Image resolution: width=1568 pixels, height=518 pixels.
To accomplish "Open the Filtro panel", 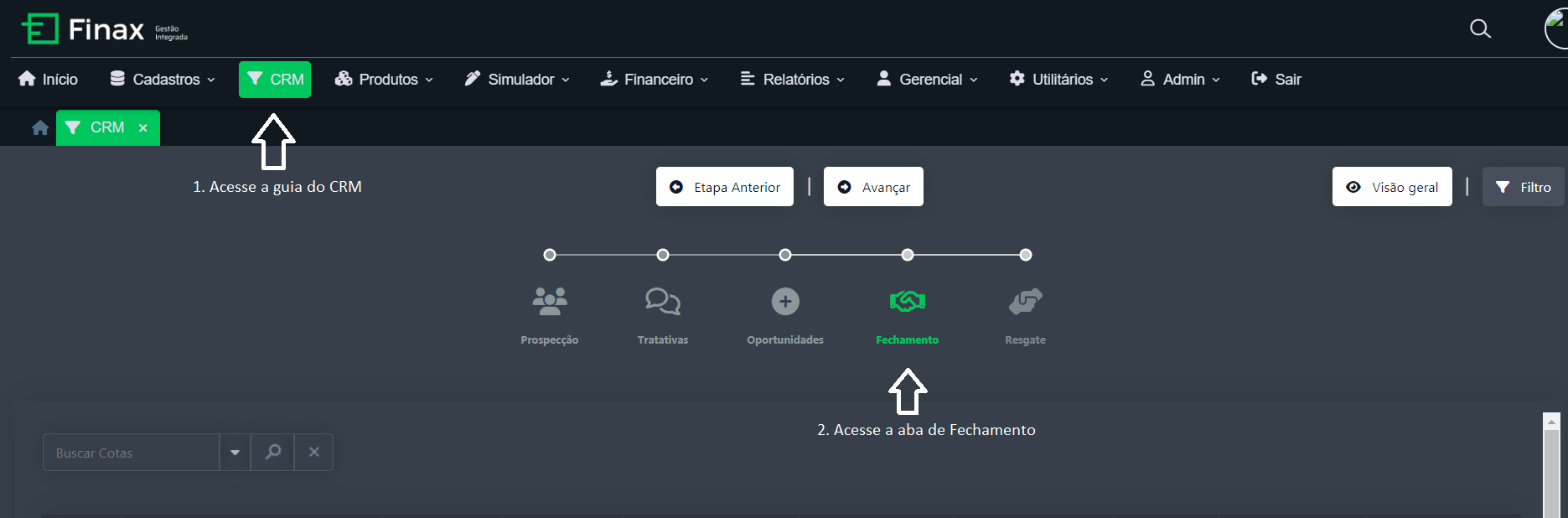I will click(1523, 187).
